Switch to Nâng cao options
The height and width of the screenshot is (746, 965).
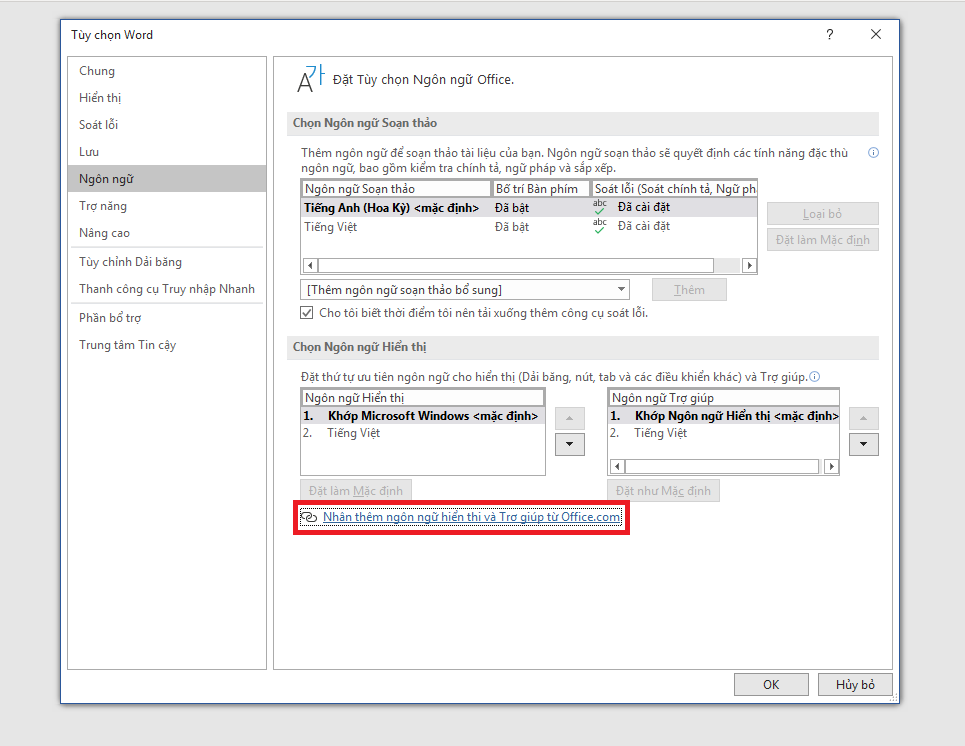pyautogui.click(x=105, y=233)
